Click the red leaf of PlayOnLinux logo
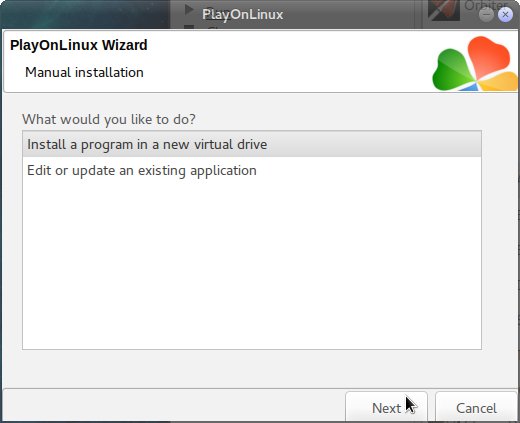Image resolution: width=520 pixels, height=423 pixels. [x=488, y=56]
